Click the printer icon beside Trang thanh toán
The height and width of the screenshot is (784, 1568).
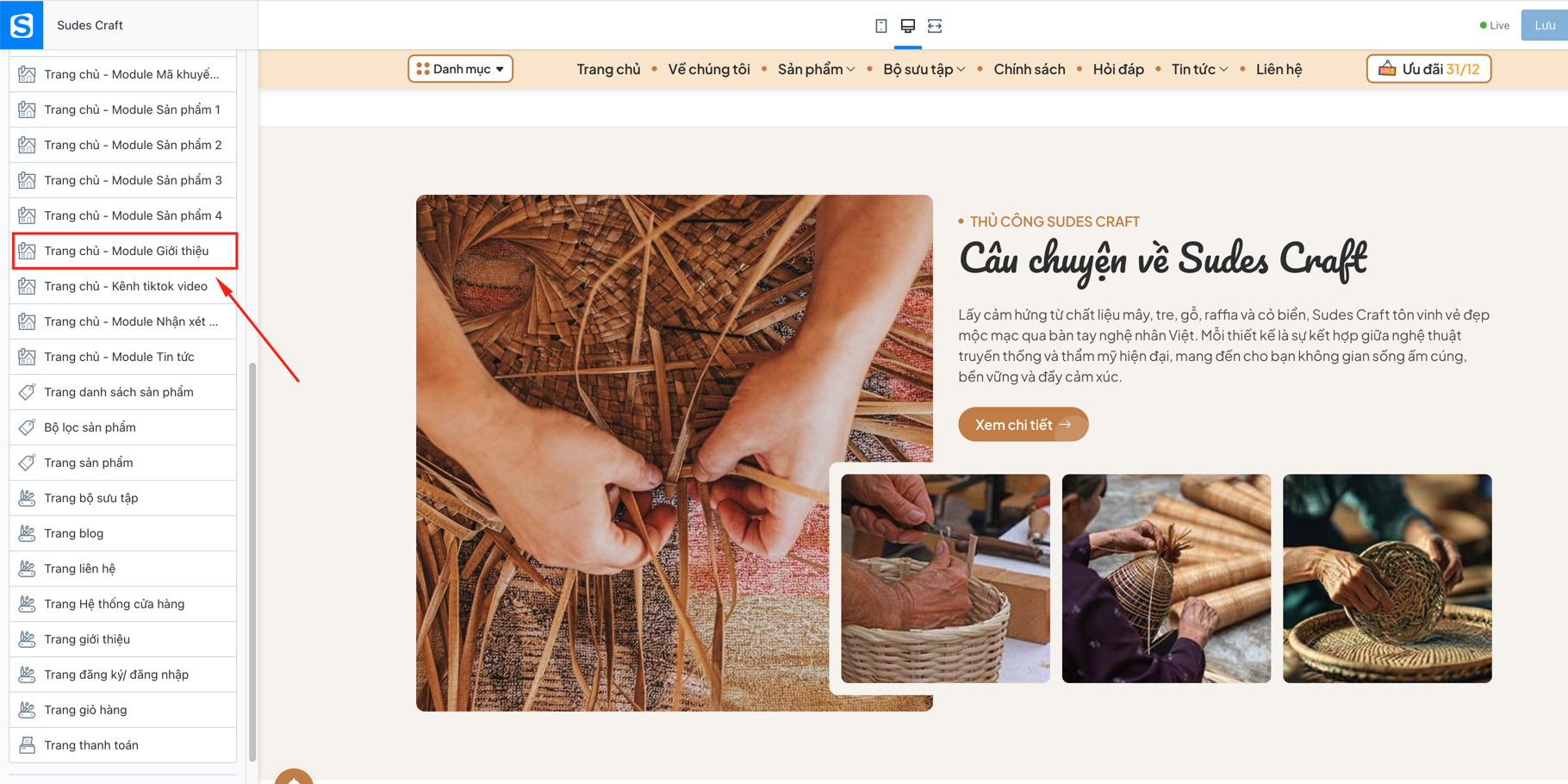[28, 745]
